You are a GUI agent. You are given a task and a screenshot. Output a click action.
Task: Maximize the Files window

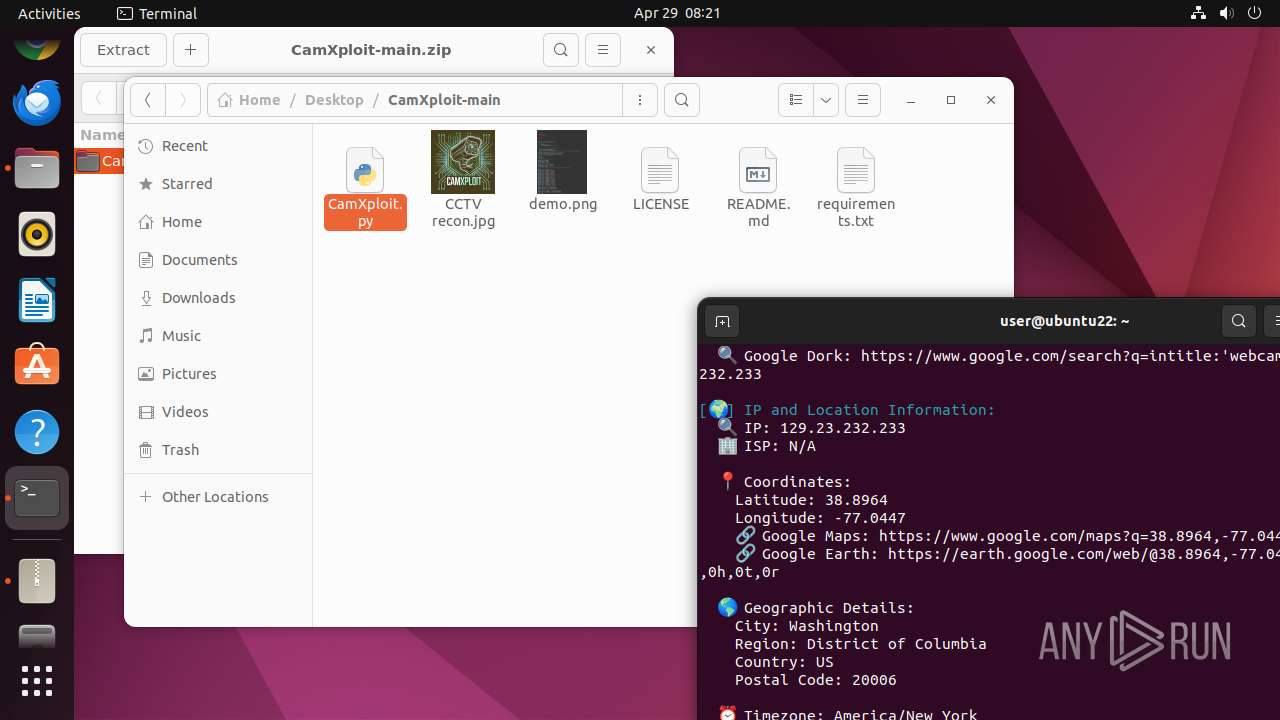point(951,100)
